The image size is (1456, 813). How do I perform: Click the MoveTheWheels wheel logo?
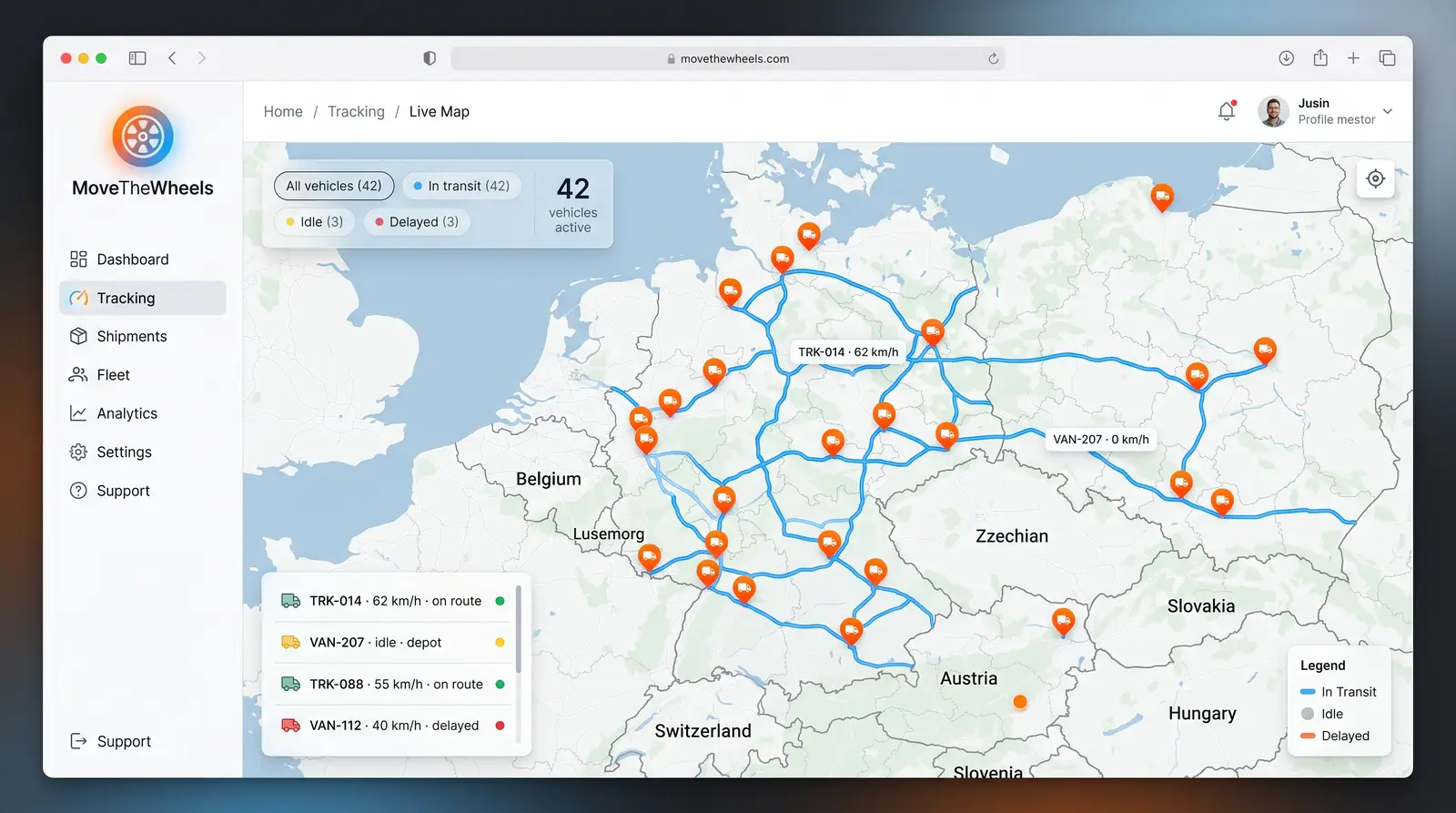pyautogui.click(x=143, y=137)
